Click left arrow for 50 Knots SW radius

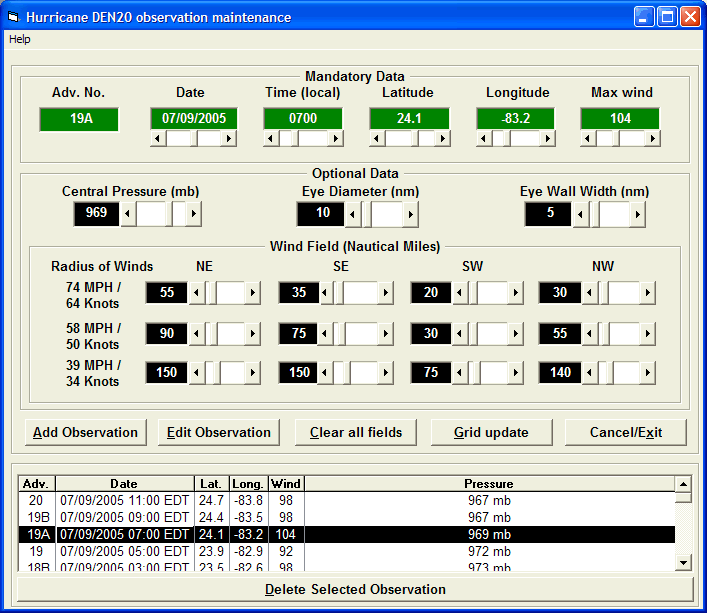pyautogui.click(x=459, y=333)
